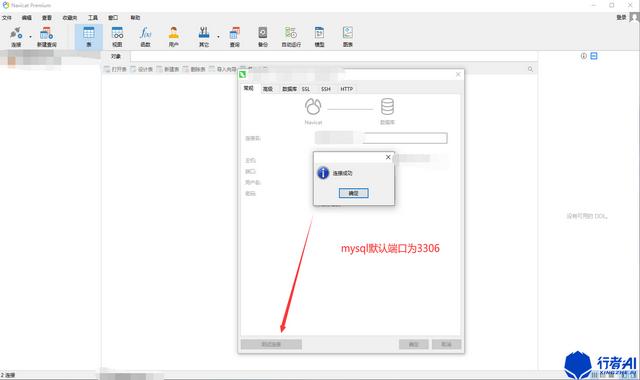This screenshot has width=640, height=380.
Task: Click the Backup (备份) toolbar icon
Action: pyautogui.click(x=263, y=37)
